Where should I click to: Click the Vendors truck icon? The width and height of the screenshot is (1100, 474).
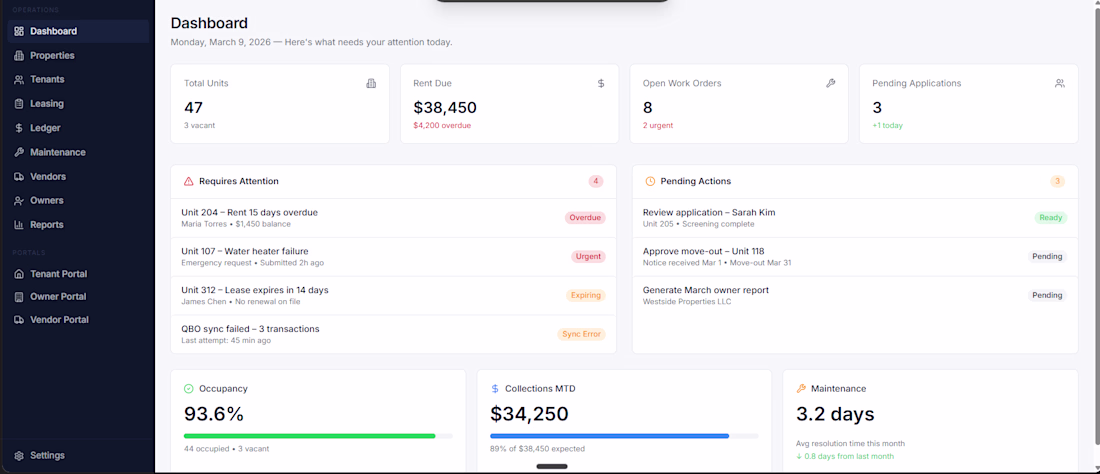(19, 176)
